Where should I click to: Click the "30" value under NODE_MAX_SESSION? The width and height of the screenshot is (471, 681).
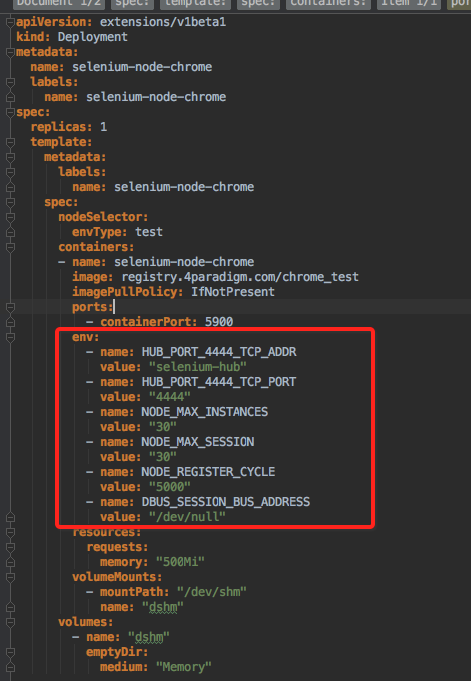coord(163,457)
